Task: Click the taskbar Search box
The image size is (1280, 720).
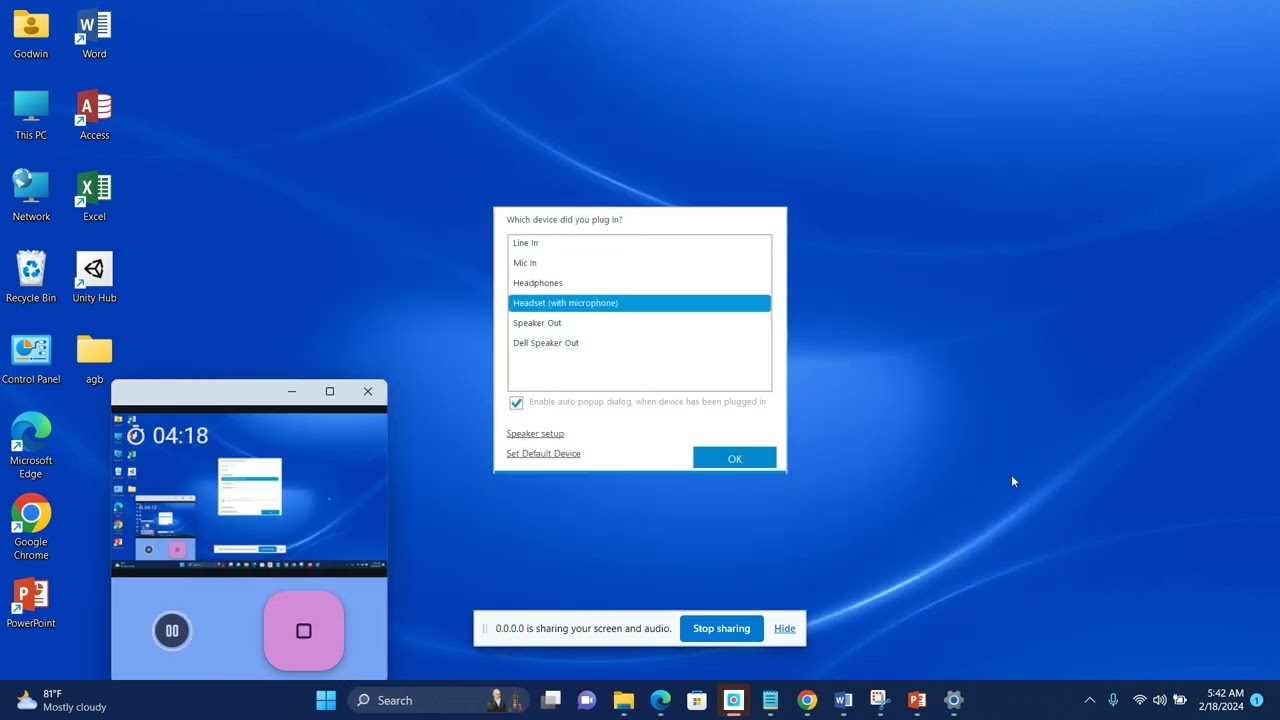Action: [x=438, y=700]
